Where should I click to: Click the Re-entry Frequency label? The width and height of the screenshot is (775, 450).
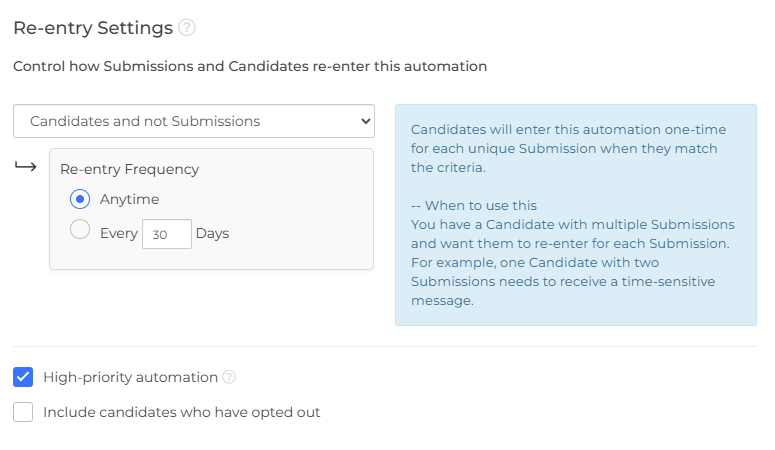tap(129, 169)
